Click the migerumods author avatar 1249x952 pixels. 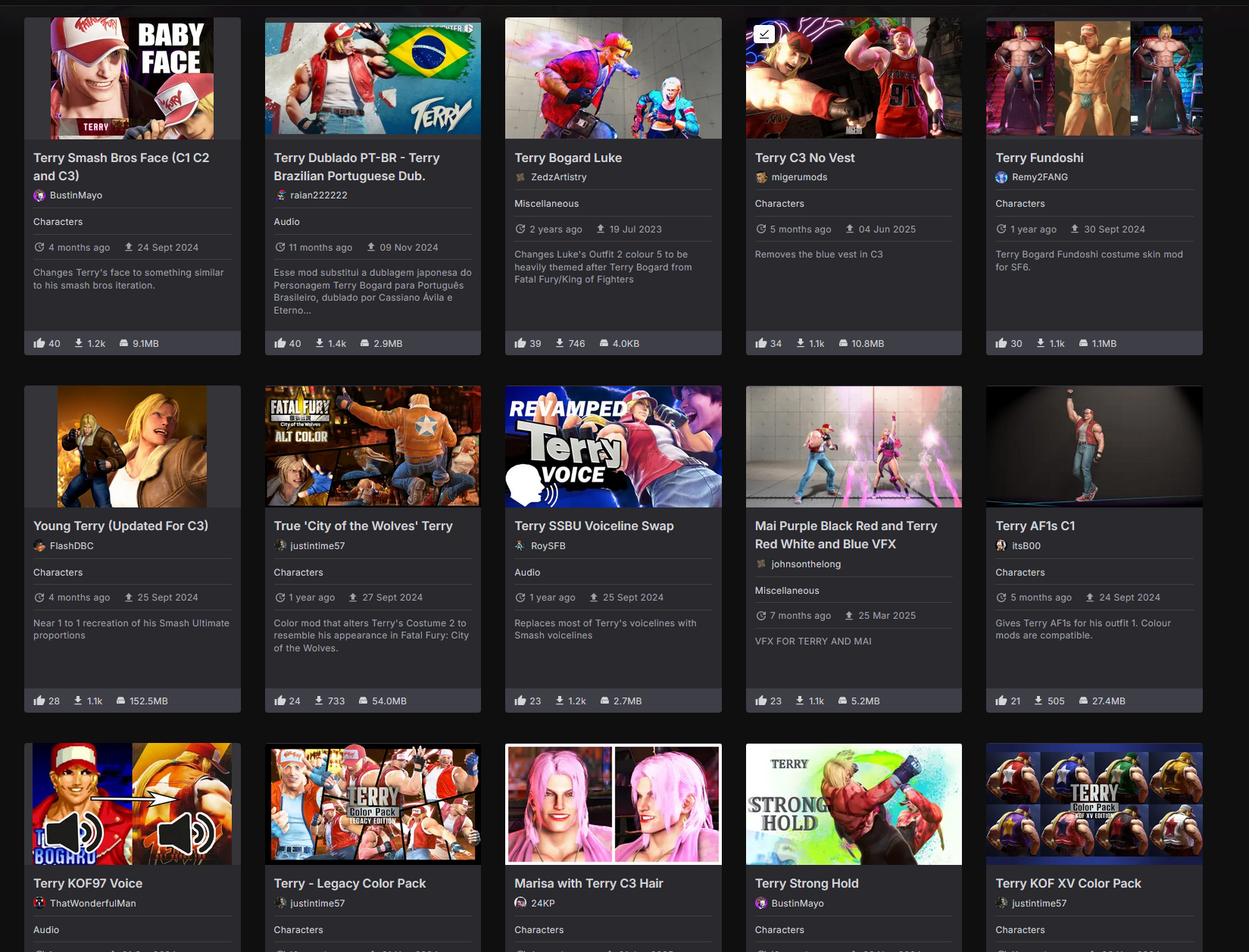pos(761,177)
